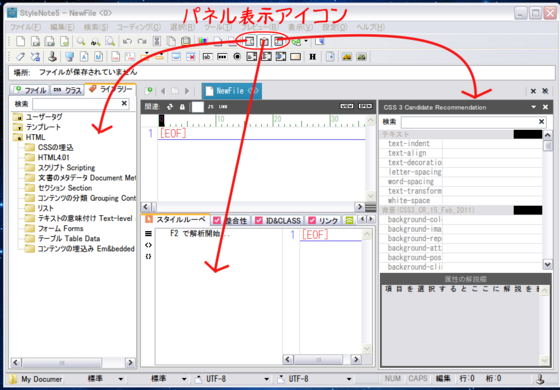Click the color palette icon in toolbar
This screenshot has height=390, width=560.
coord(202,41)
